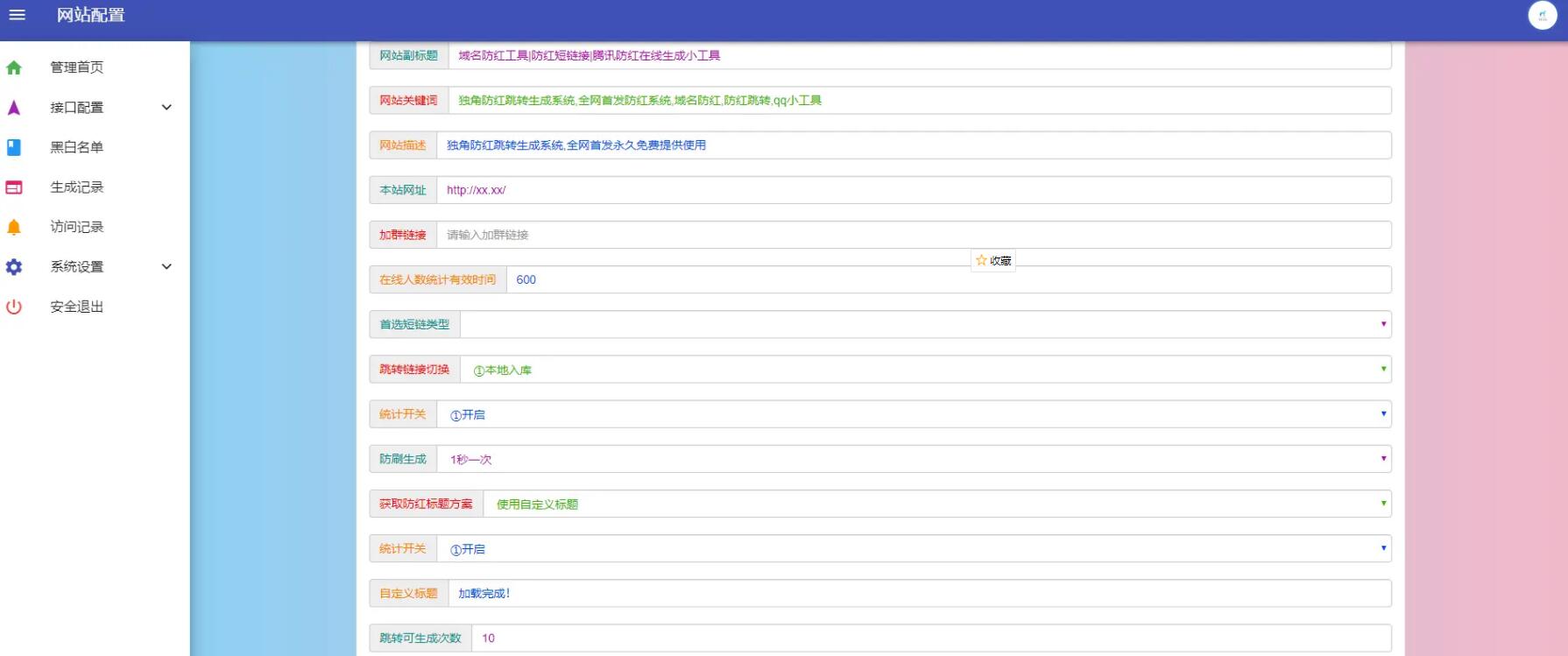Click the 收藏 star button

(993, 261)
